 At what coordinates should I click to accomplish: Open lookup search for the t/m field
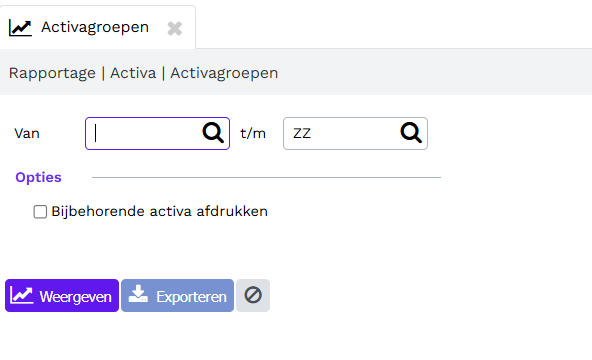tap(411, 133)
